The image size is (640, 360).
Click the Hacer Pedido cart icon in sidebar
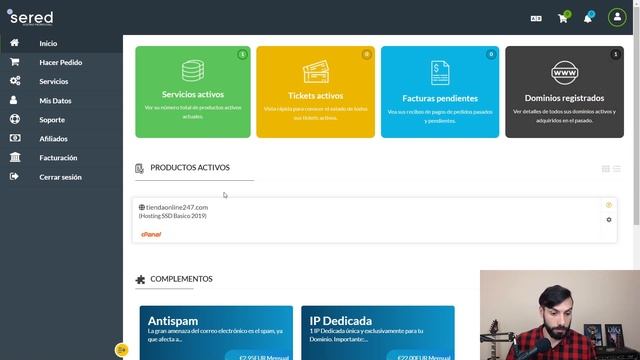click(15, 62)
